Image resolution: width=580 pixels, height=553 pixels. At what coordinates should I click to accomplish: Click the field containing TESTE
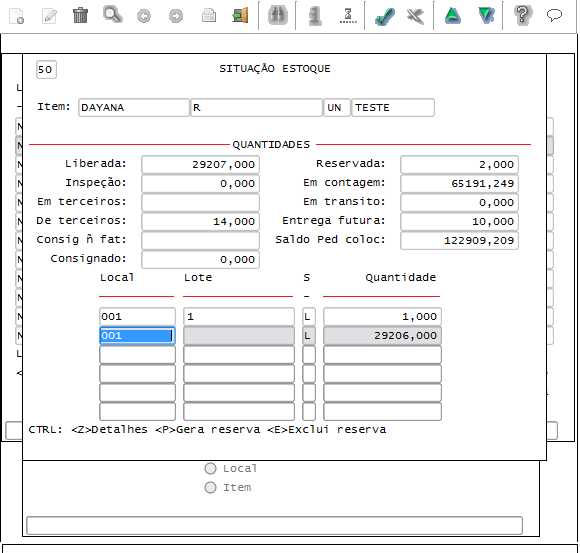[x=393, y=108]
